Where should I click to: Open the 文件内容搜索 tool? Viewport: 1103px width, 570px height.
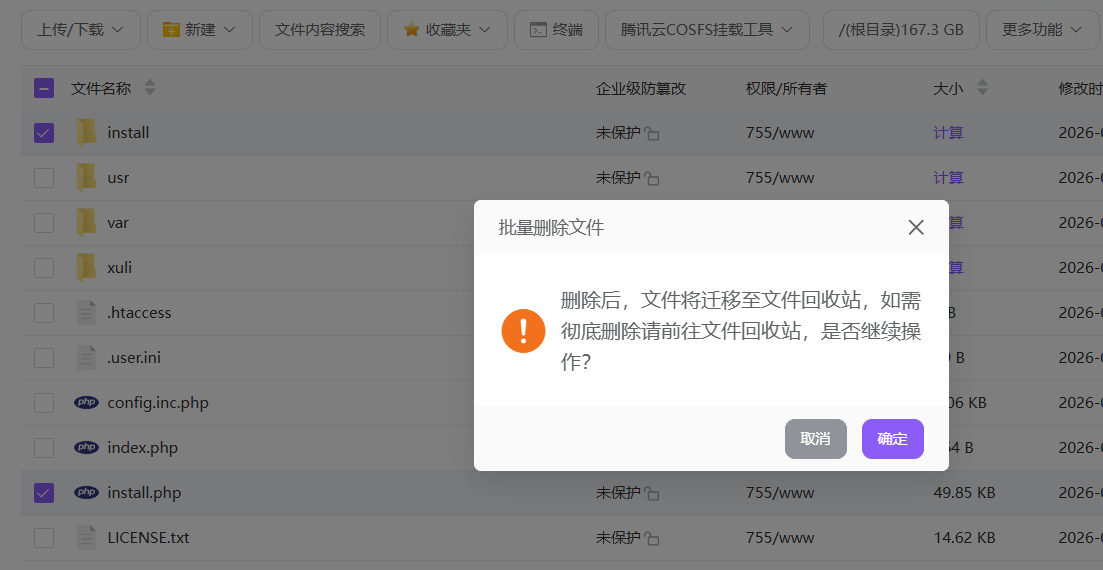coord(320,30)
